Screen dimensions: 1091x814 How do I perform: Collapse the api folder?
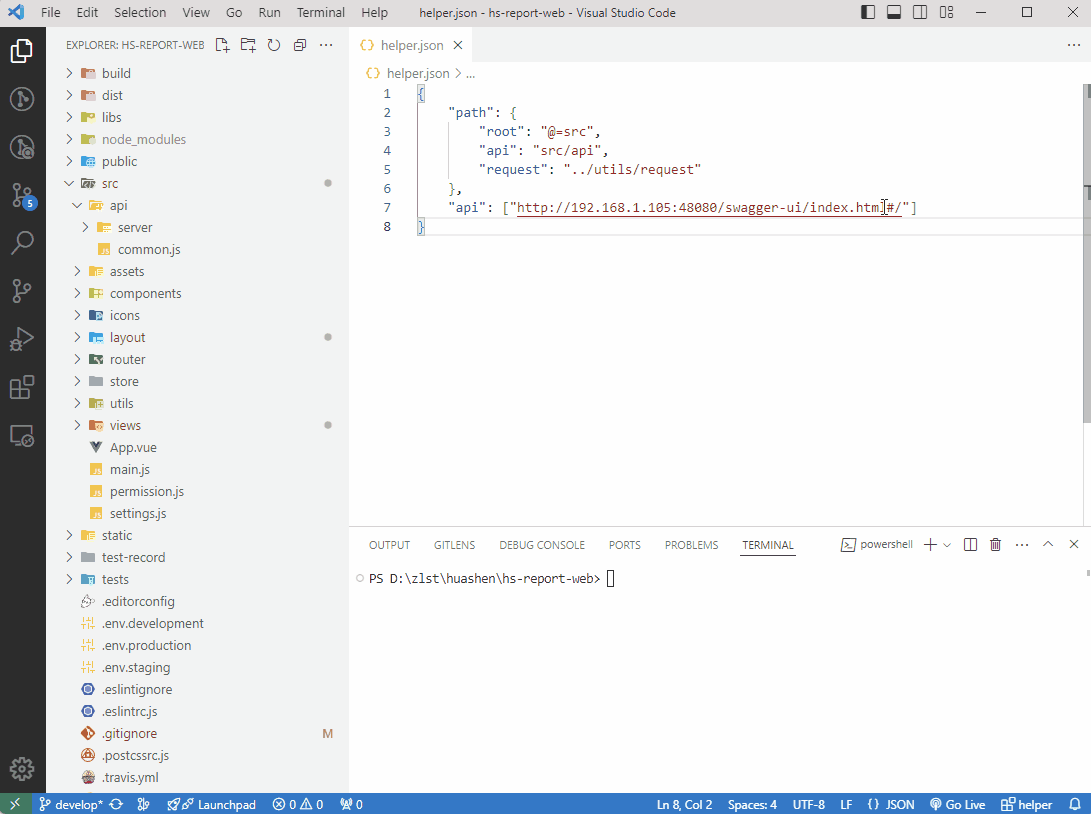pyautogui.click(x=197, y=205)
